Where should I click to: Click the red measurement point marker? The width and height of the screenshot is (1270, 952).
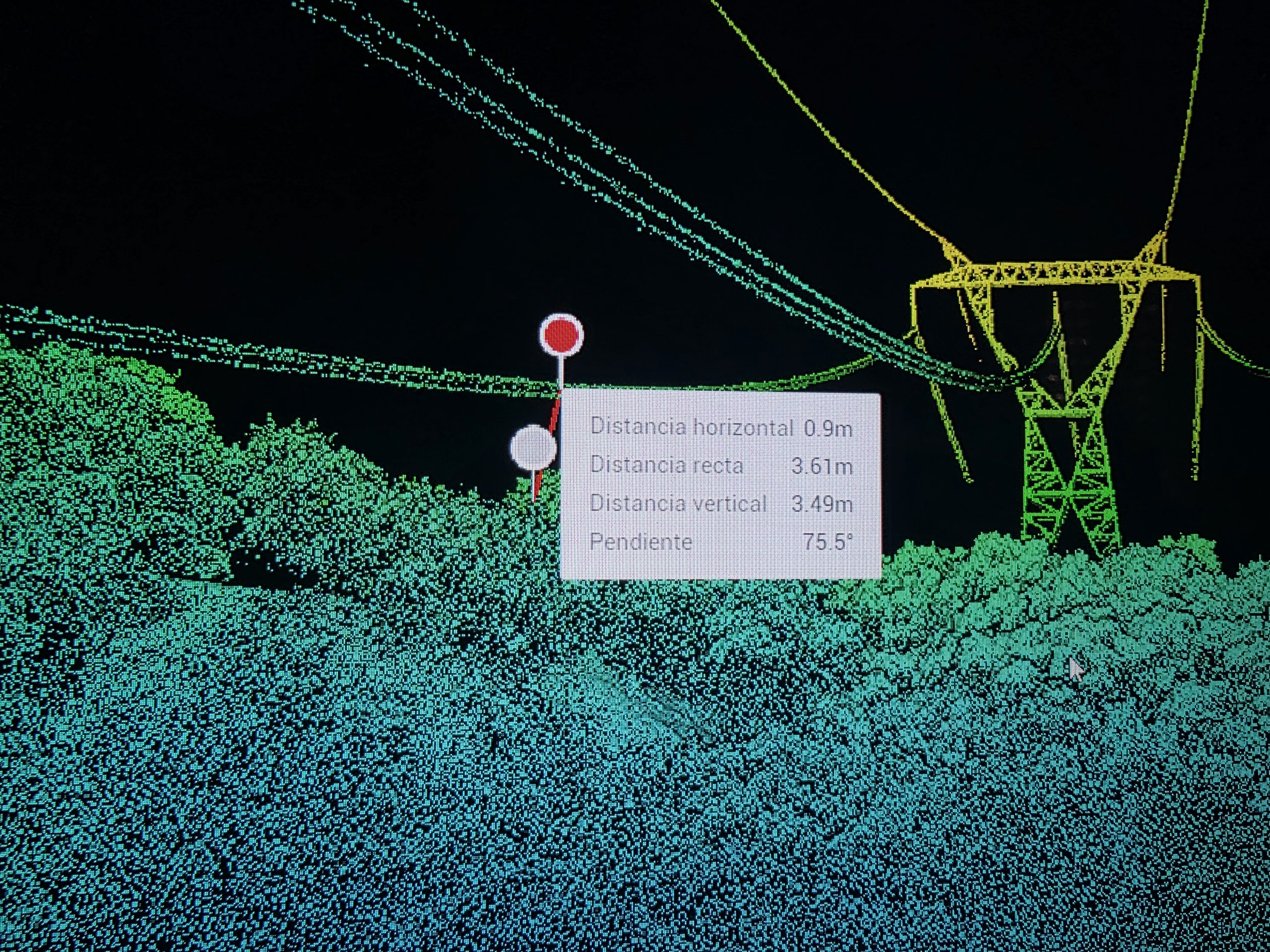pyautogui.click(x=561, y=334)
